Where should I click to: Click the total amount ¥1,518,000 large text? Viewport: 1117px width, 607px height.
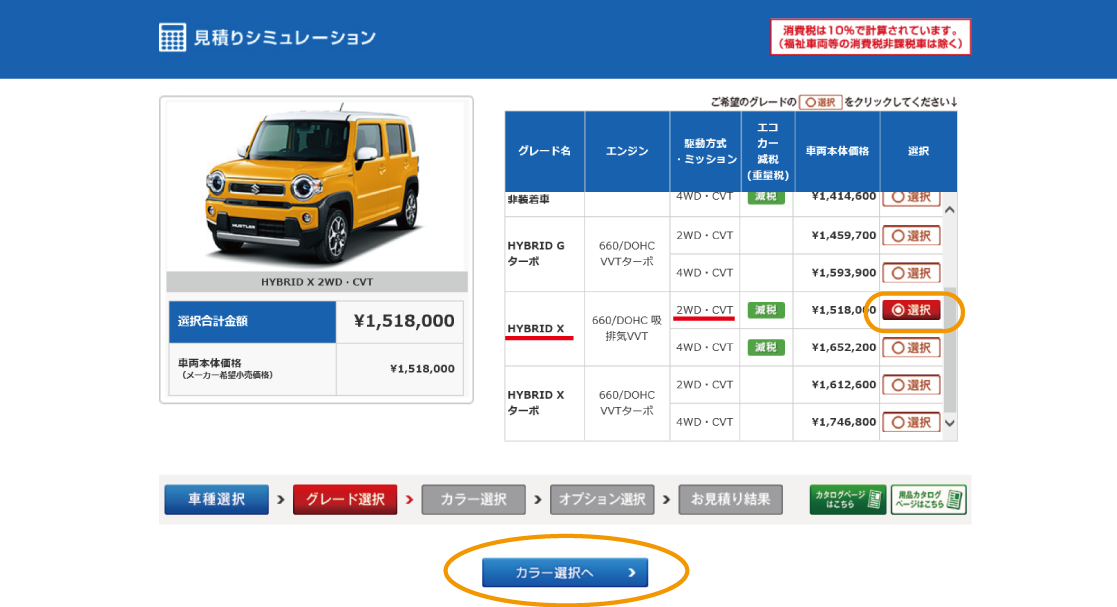(404, 321)
